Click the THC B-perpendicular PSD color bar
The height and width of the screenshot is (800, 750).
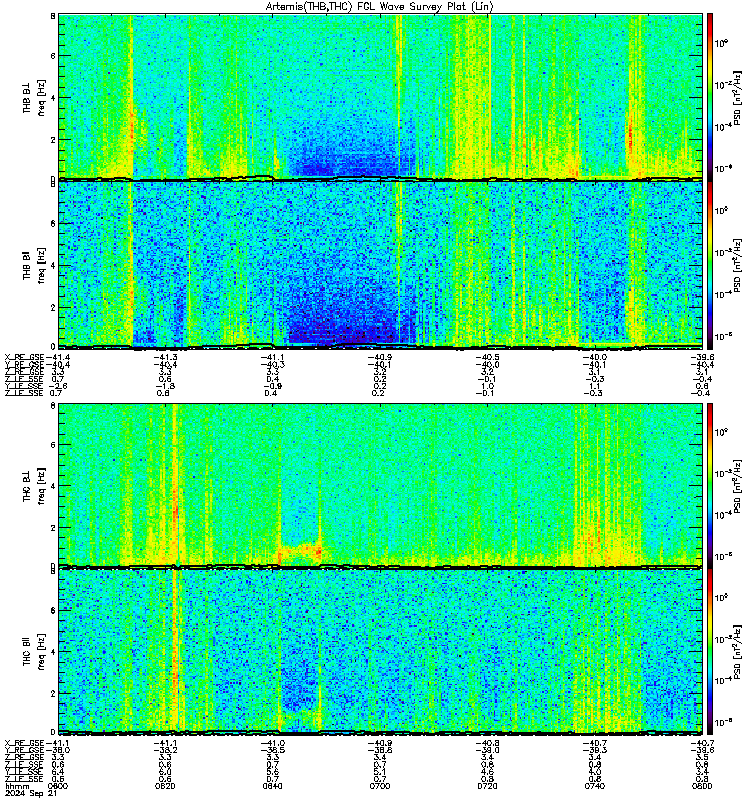(710, 485)
